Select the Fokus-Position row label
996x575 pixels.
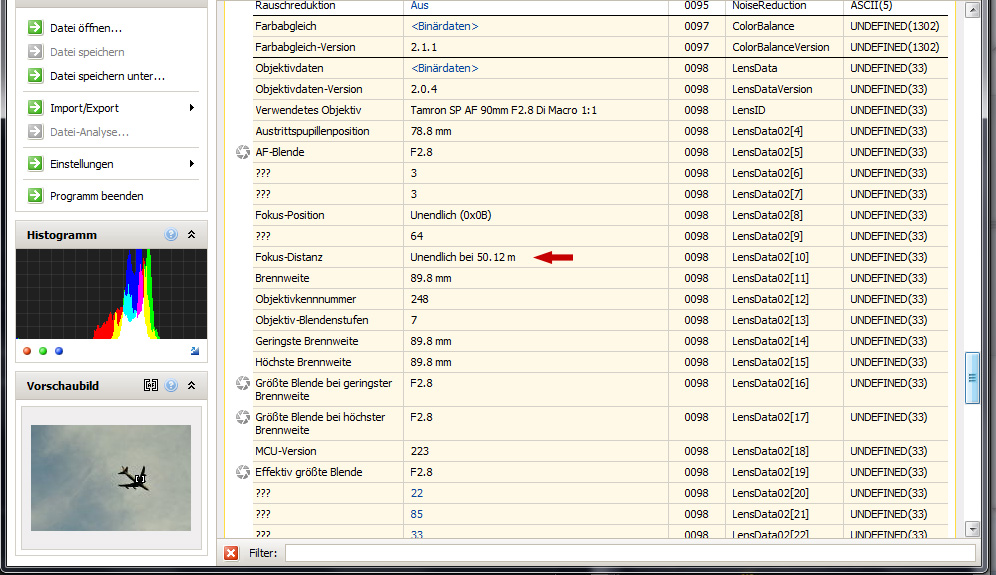point(290,215)
